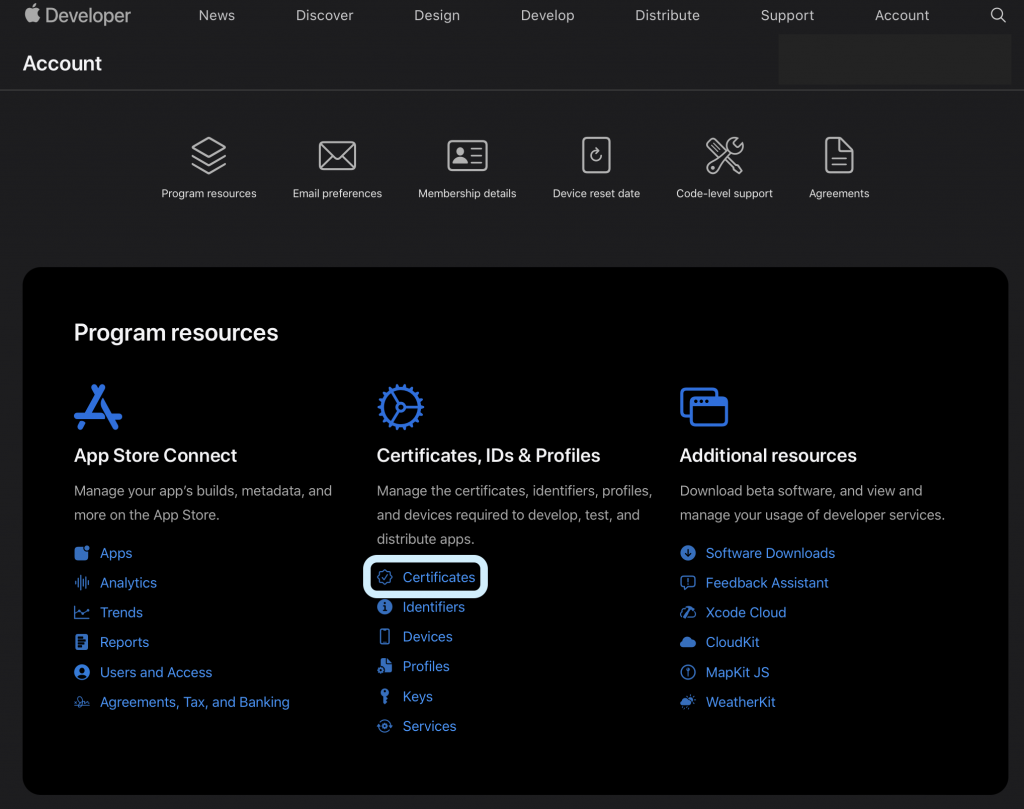This screenshot has width=1024, height=809.
Task: Open the Develop menu item
Action: tap(547, 15)
